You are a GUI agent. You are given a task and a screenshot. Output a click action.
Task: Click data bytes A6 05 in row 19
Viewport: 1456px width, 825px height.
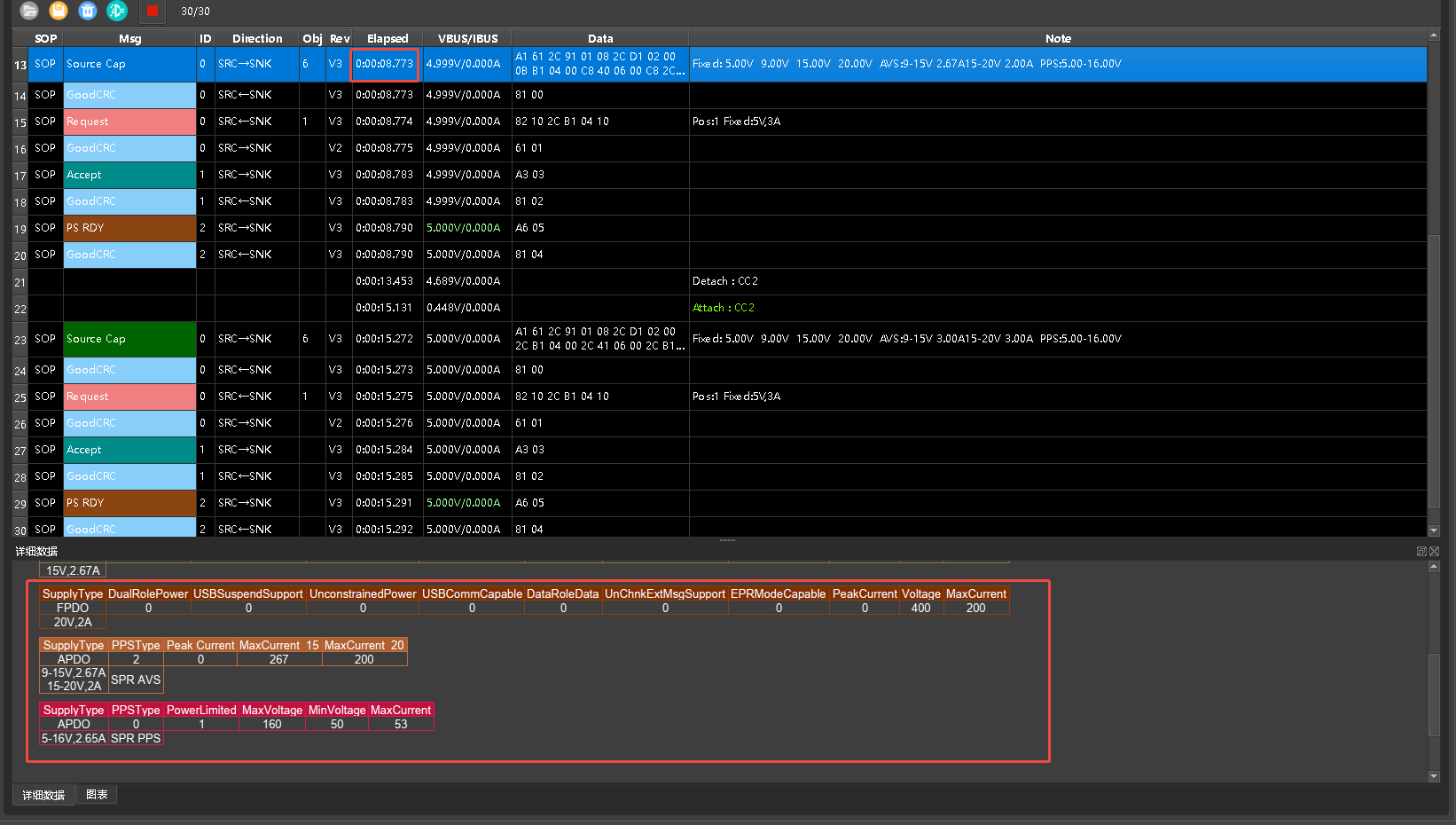[529, 228]
